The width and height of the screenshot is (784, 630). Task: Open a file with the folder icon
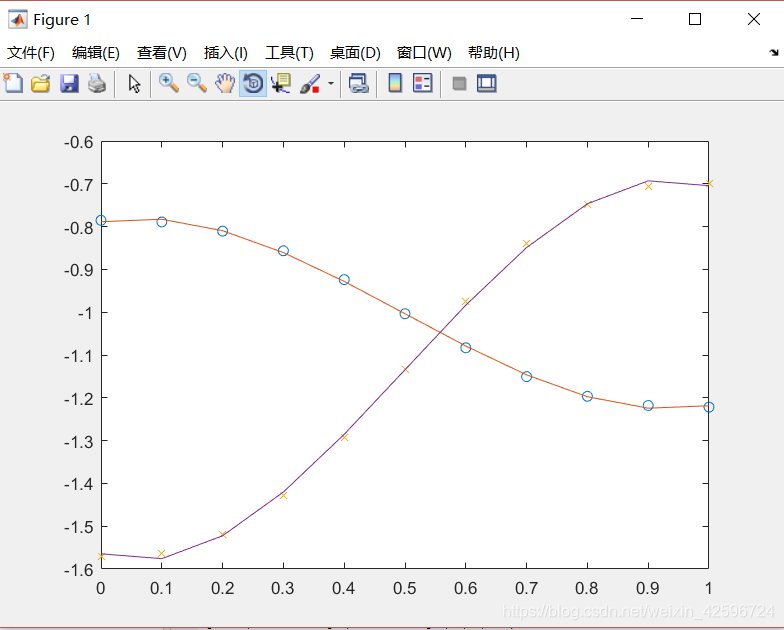click(40, 83)
